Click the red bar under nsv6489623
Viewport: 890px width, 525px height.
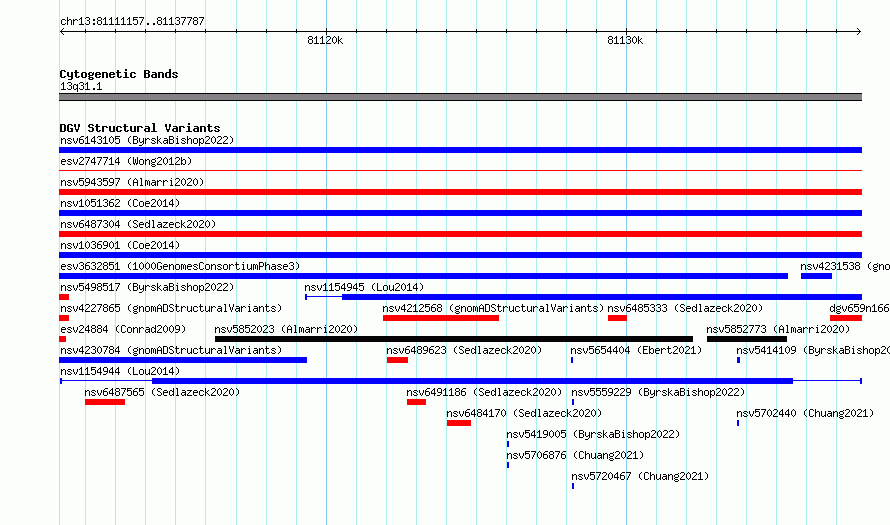coord(397,360)
